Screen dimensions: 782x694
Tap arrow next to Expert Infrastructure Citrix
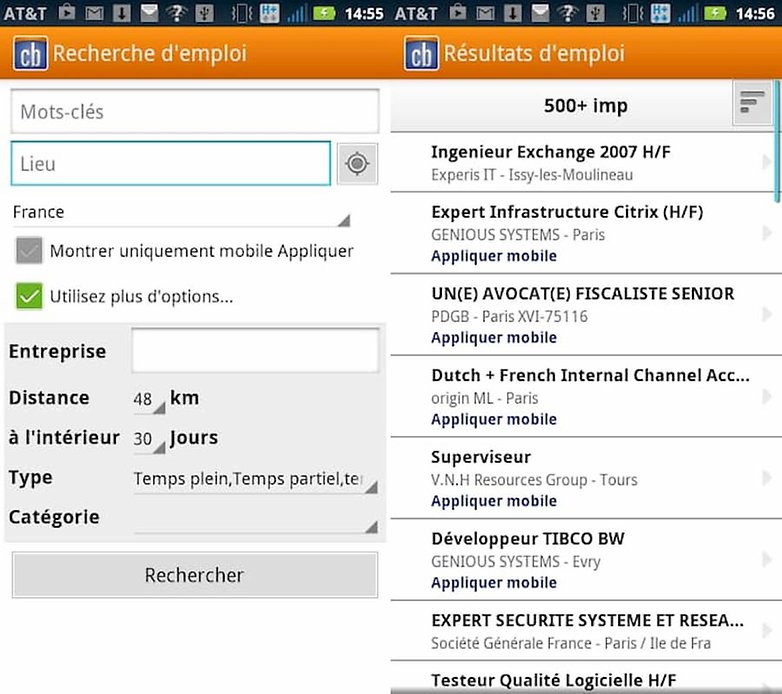click(767, 232)
